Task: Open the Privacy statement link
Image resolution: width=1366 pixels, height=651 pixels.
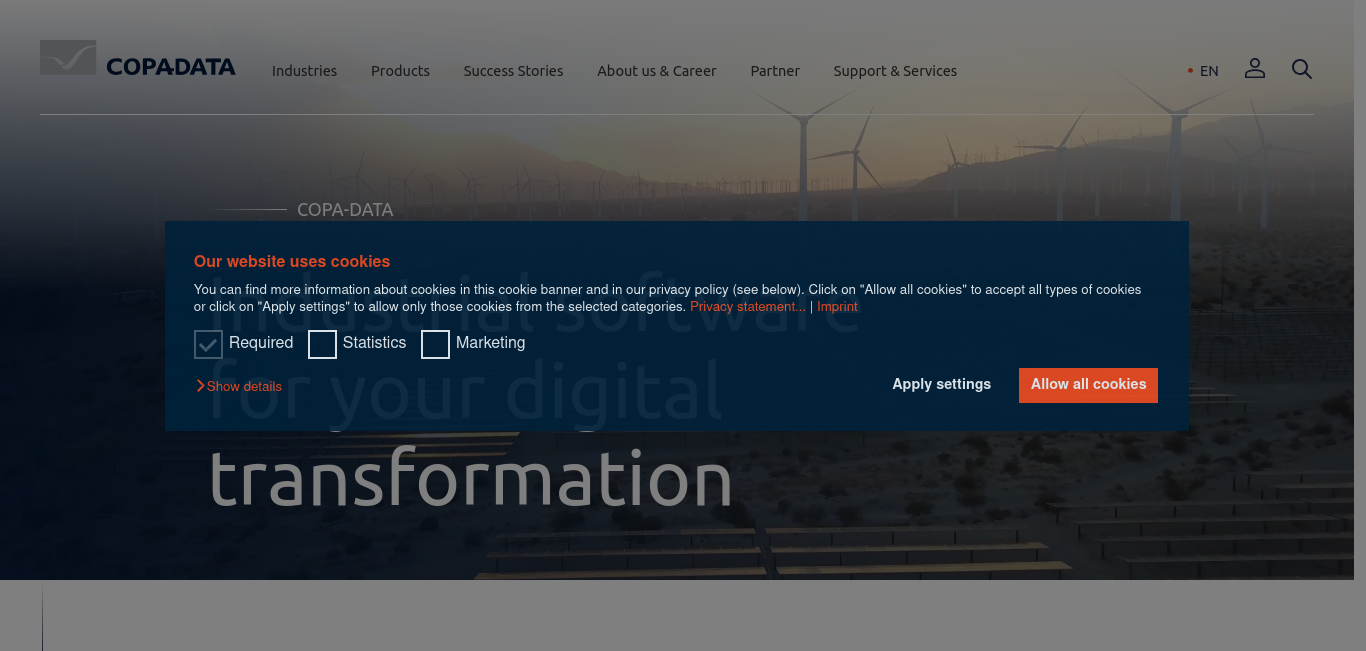Action: point(748,307)
